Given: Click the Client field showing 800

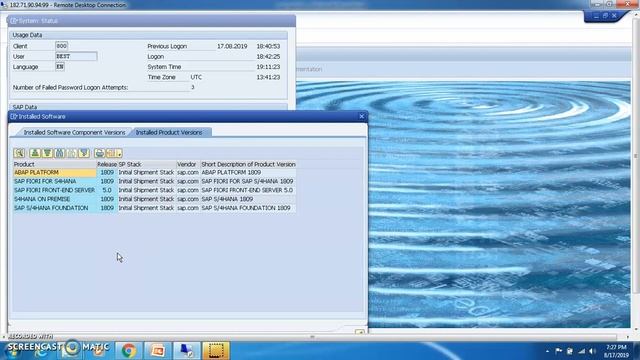Looking at the screenshot, I should tap(62, 46).
